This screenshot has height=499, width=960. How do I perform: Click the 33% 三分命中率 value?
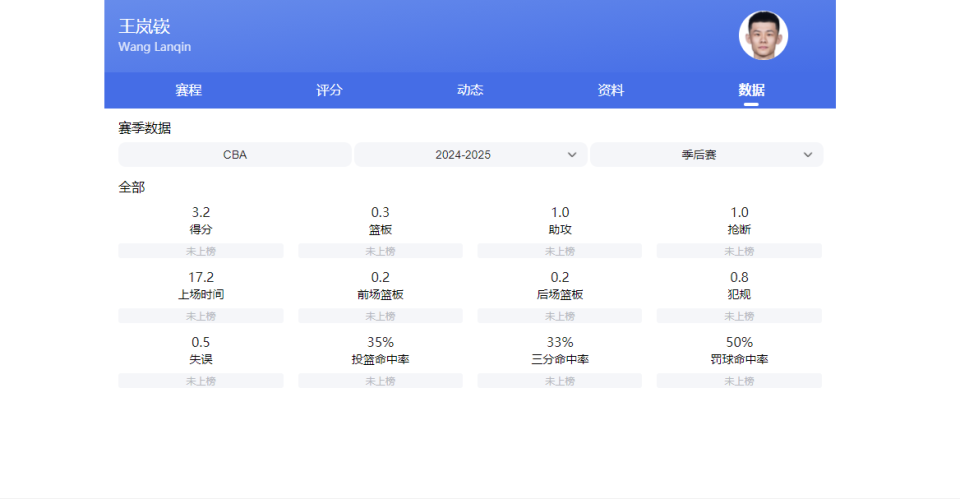pos(560,342)
